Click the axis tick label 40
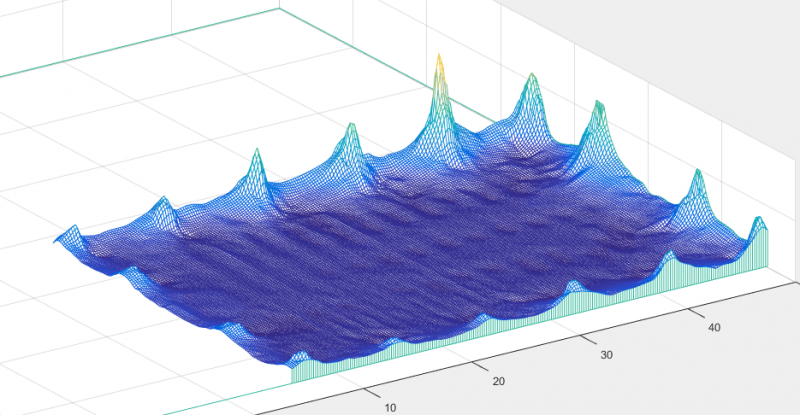This screenshot has height=415, width=800. 714,328
